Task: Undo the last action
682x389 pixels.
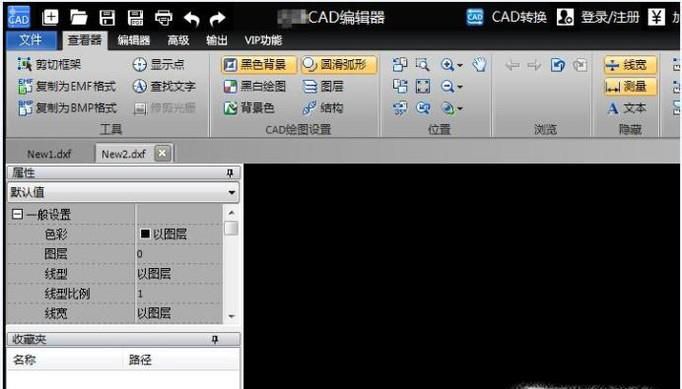Action: tap(191, 18)
